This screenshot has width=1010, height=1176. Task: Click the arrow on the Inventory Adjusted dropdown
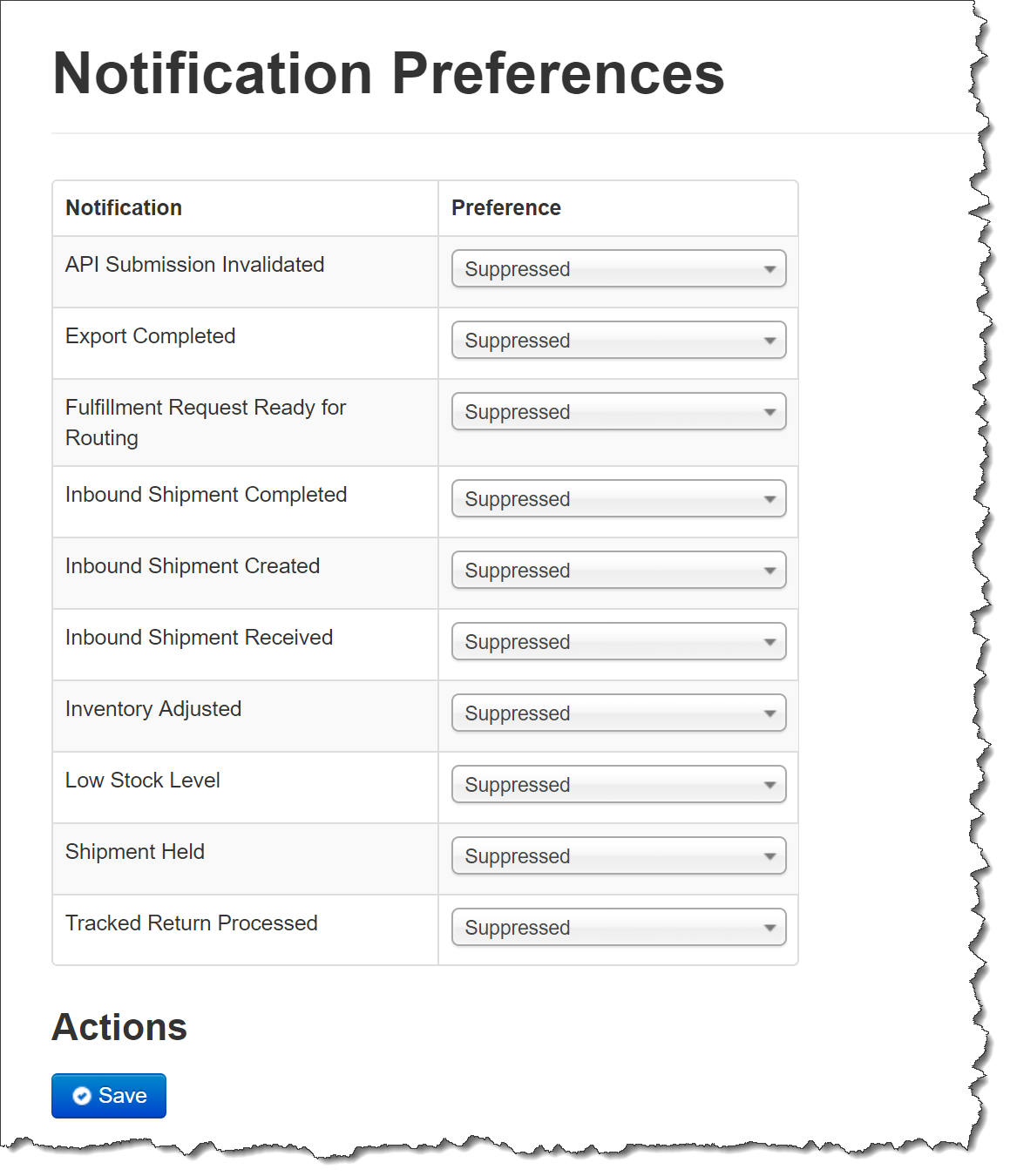[x=769, y=713]
